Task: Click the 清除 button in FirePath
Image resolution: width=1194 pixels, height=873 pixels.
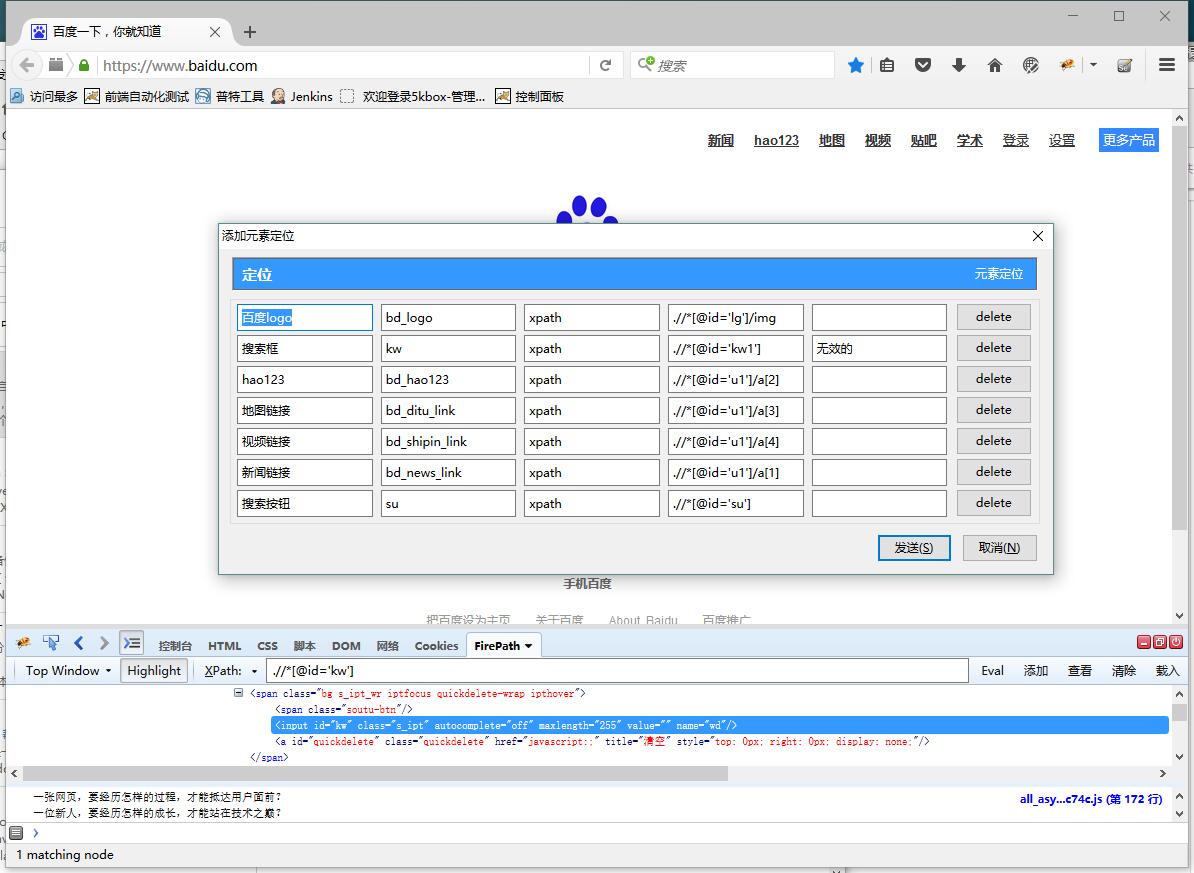Action: click(x=1123, y=670)
